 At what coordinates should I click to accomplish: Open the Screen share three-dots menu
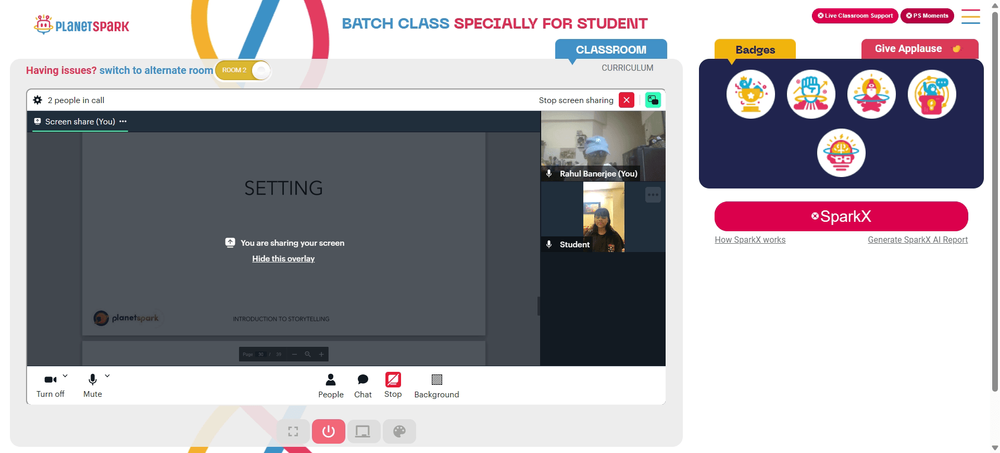pyautogui.click(x=123, y=121)
